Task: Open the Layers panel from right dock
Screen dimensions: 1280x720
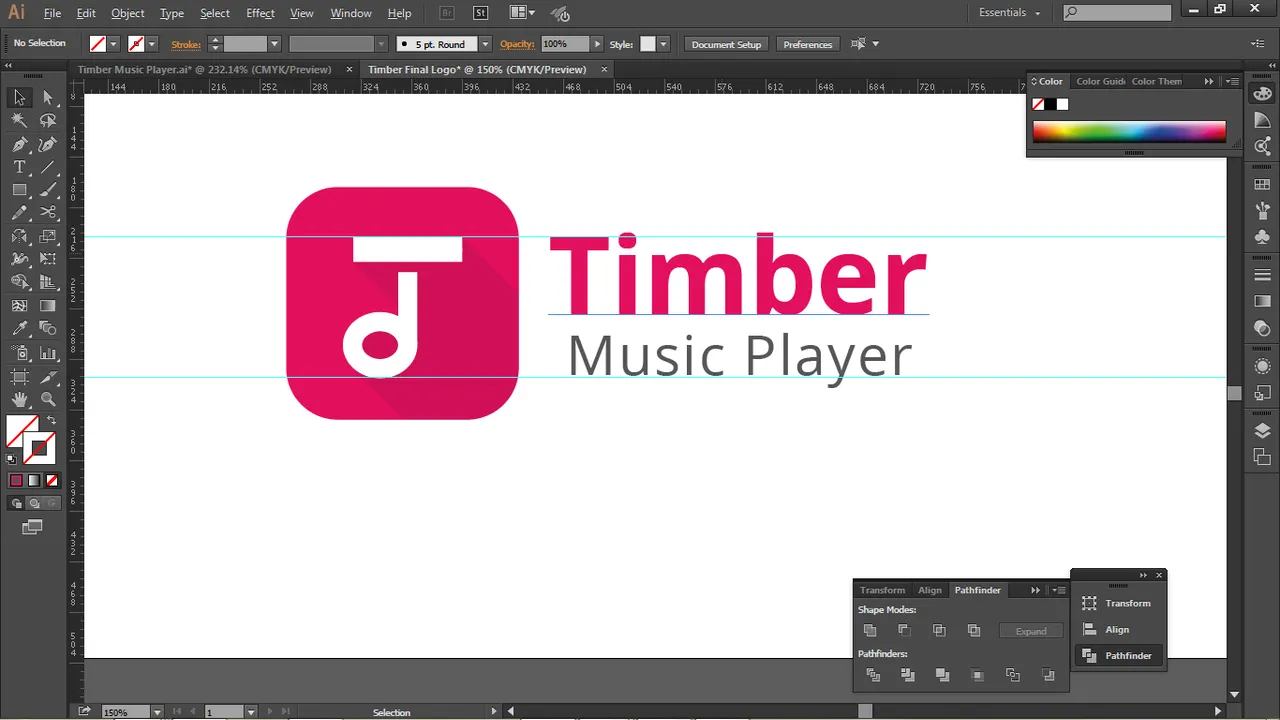Action: coord(1262,431)
